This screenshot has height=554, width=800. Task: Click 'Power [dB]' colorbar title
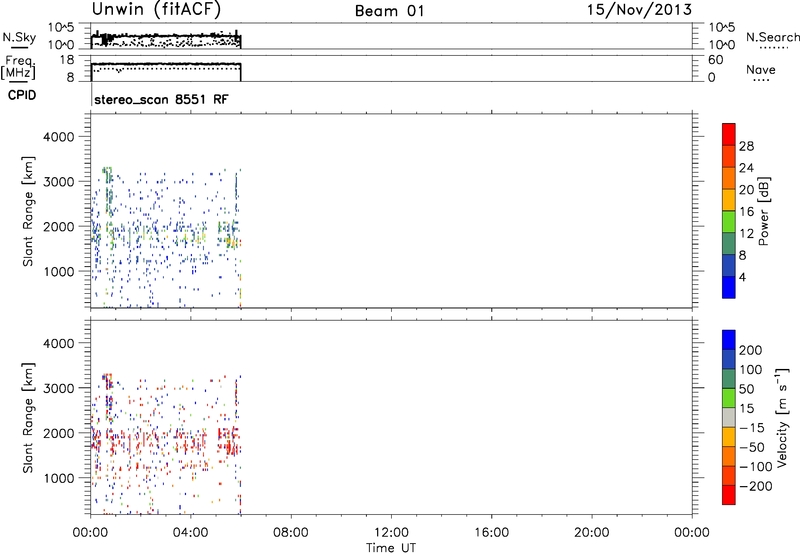[763, 211]
